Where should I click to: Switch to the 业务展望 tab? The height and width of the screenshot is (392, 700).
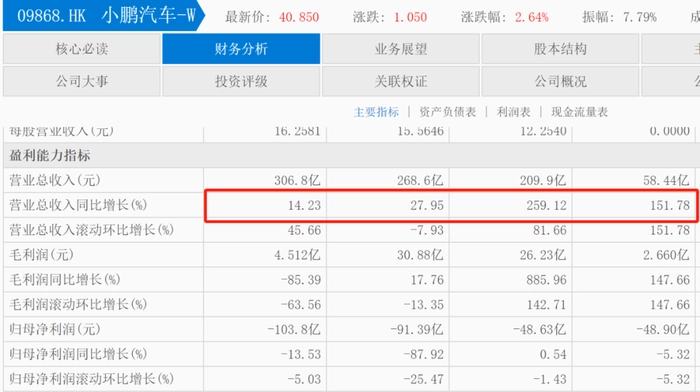(401, 49)
